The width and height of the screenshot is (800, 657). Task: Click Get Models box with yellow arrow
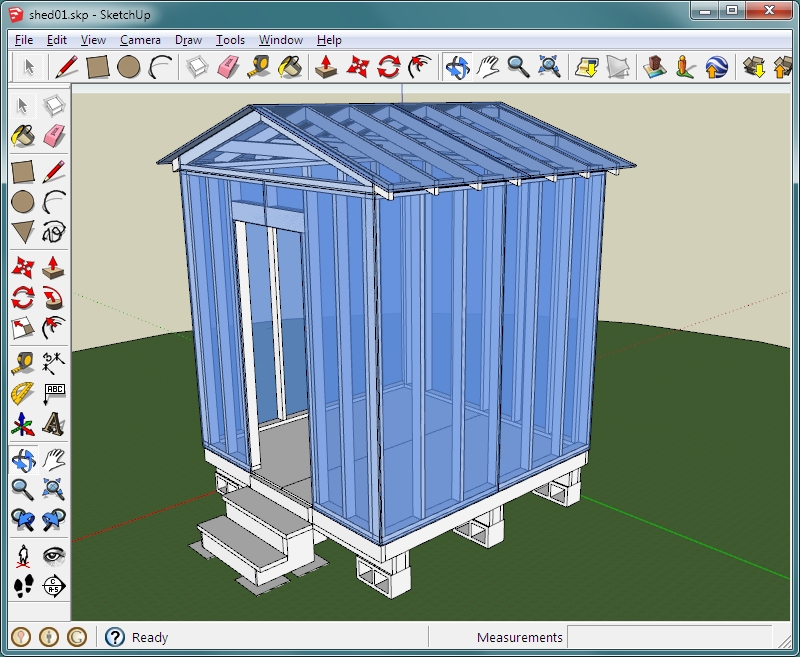click(x=754, y=67)
